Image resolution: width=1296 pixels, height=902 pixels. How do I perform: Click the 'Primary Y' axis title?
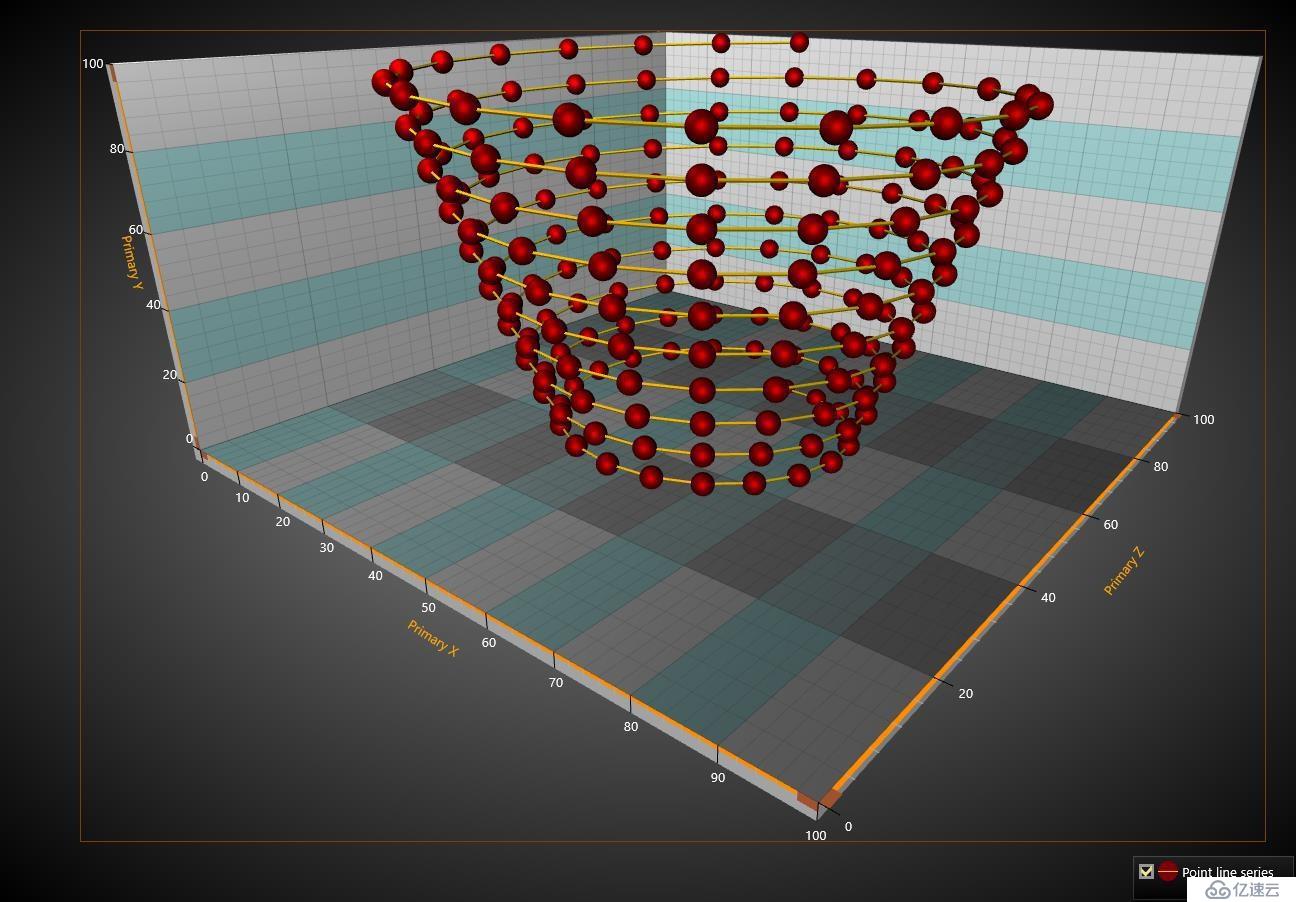(132, 262)
